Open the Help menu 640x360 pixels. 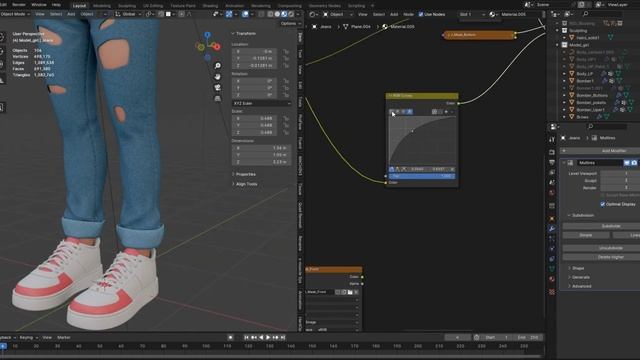(56, 5)
